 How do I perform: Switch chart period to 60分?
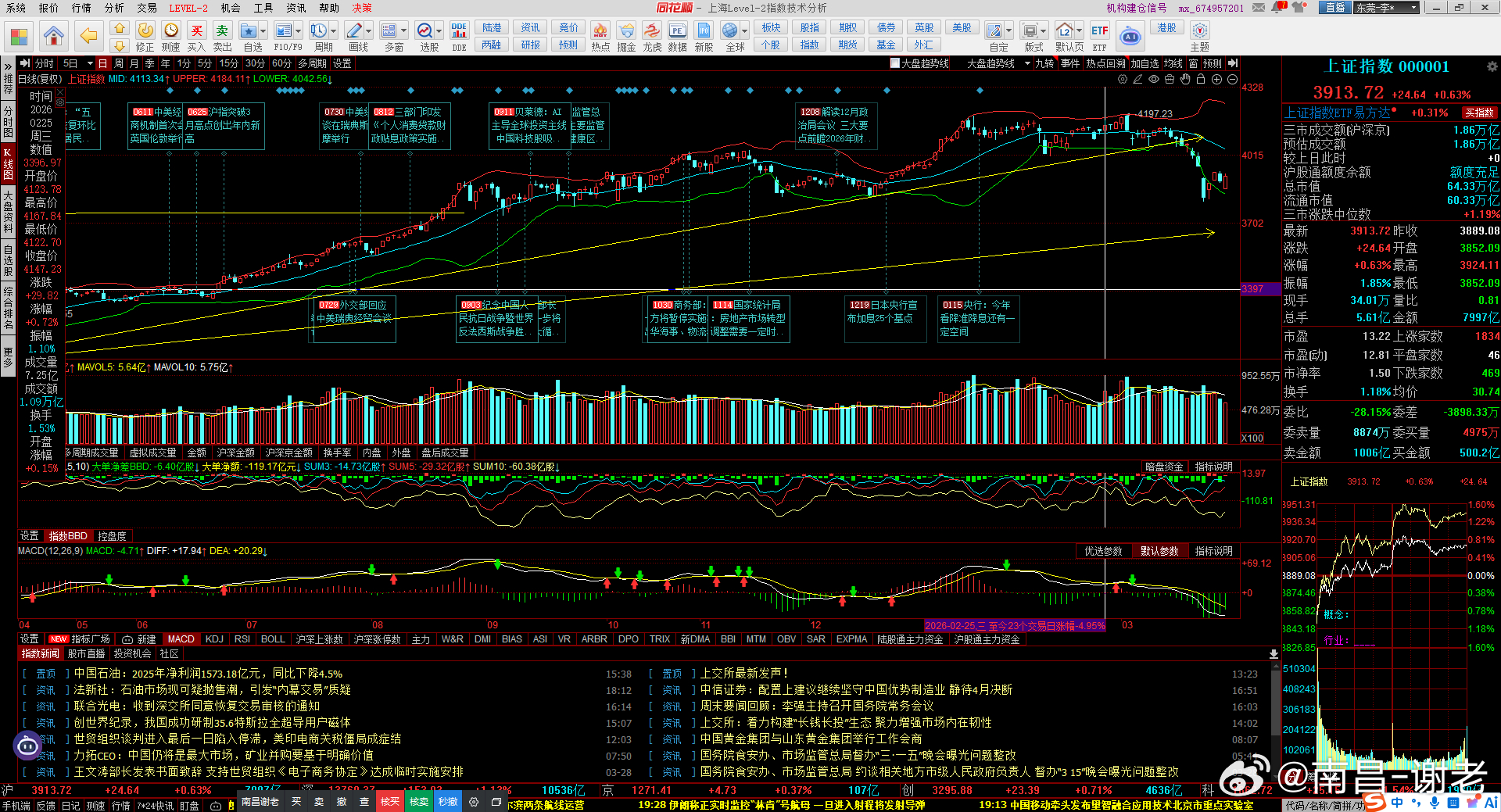pos(281,63)
